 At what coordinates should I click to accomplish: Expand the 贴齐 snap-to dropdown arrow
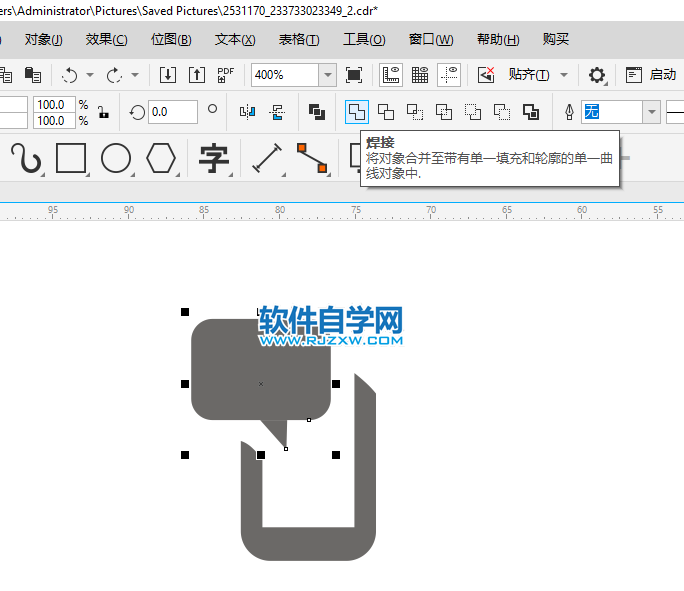coord(564,75)
